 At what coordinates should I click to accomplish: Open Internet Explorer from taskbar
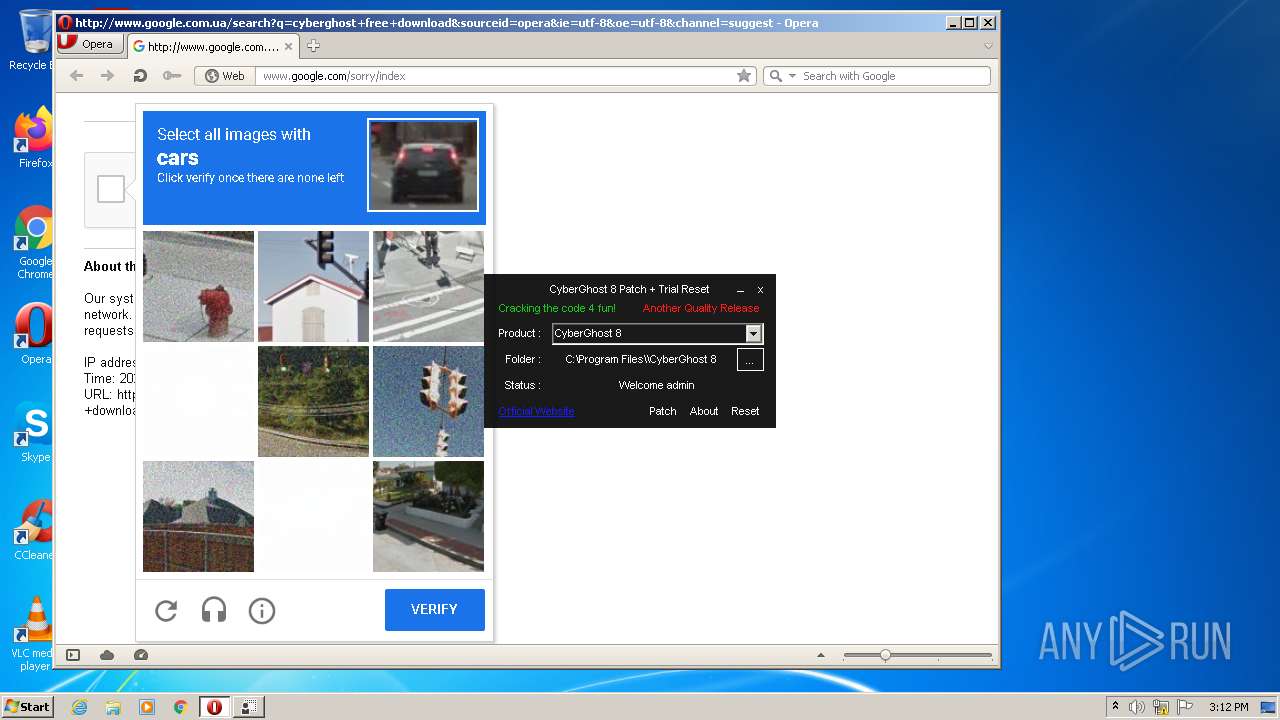click(79, 707)
